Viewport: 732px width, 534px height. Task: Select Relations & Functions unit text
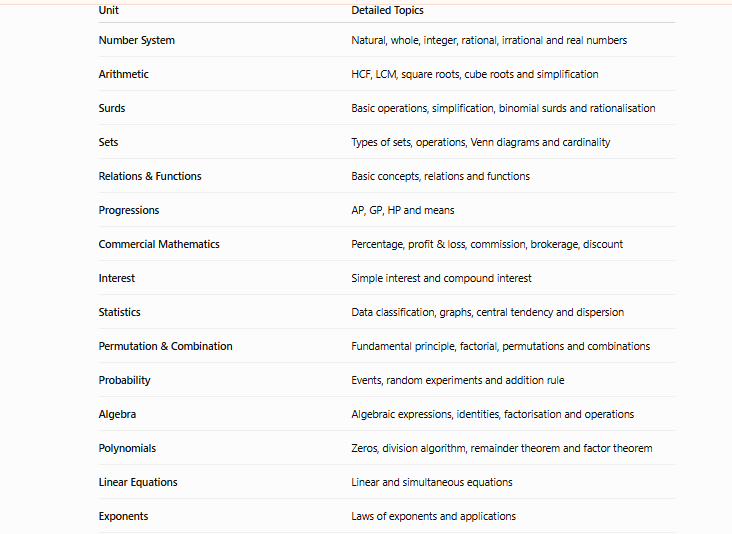[150, 176]
